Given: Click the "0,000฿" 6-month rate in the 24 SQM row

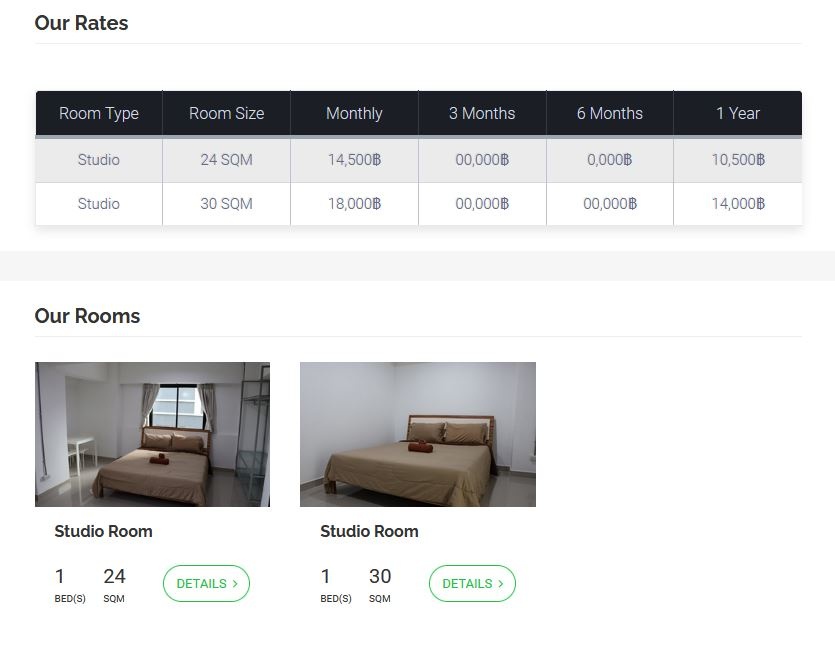Looking at the screenshot, I should pos(610,160).
